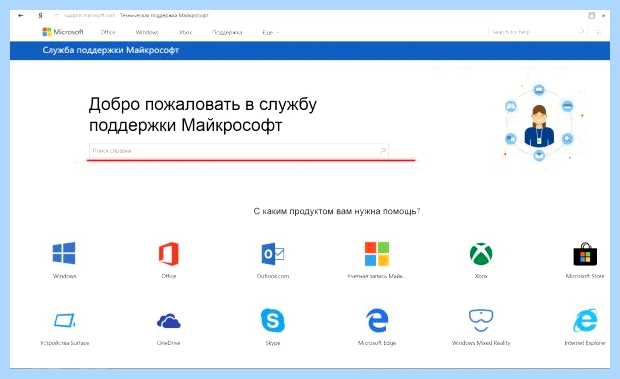Click the Microsoft Store text label
Image resolution: width=620 pixels, height=379 pixels.
click(x=585, y=276)
